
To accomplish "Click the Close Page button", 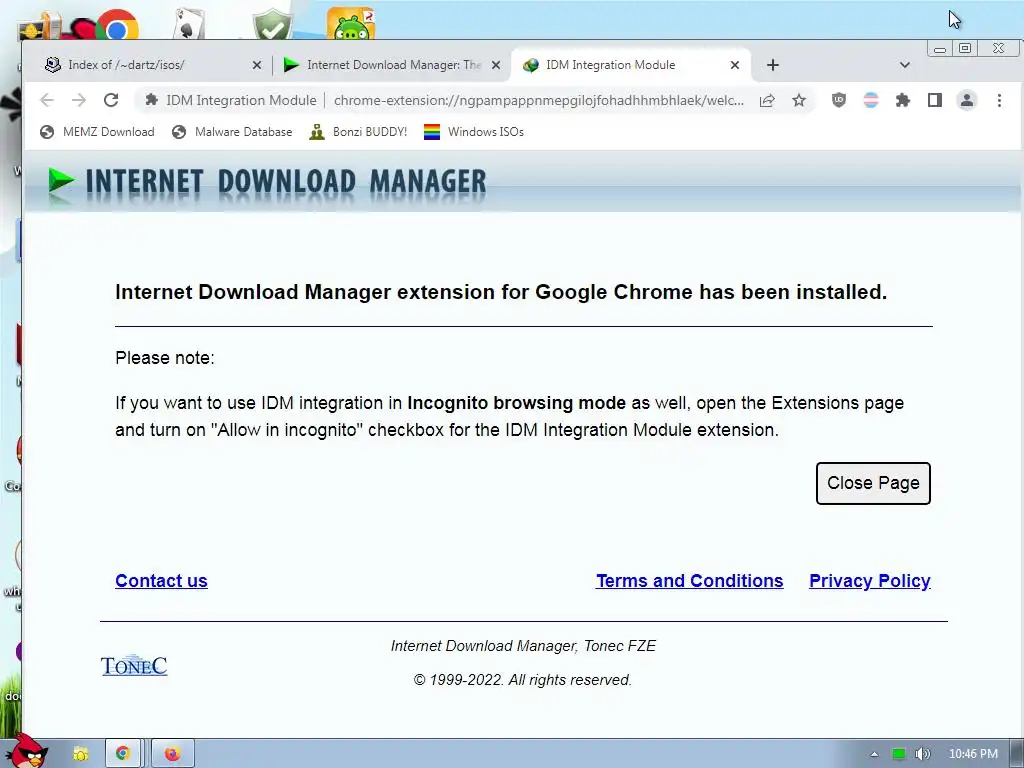I will 873,483.
